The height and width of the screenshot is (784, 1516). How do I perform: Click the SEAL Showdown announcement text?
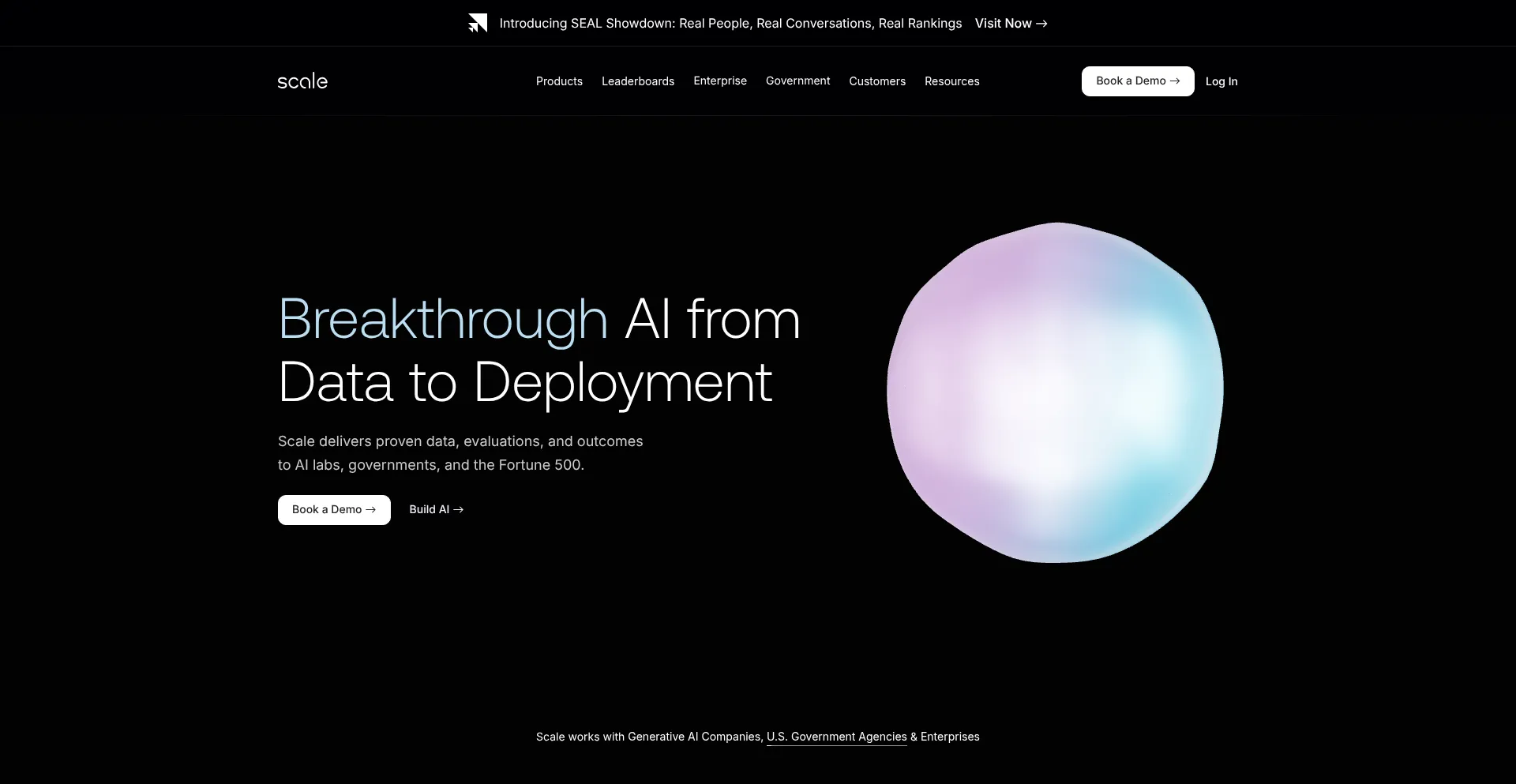coord(730,24)
